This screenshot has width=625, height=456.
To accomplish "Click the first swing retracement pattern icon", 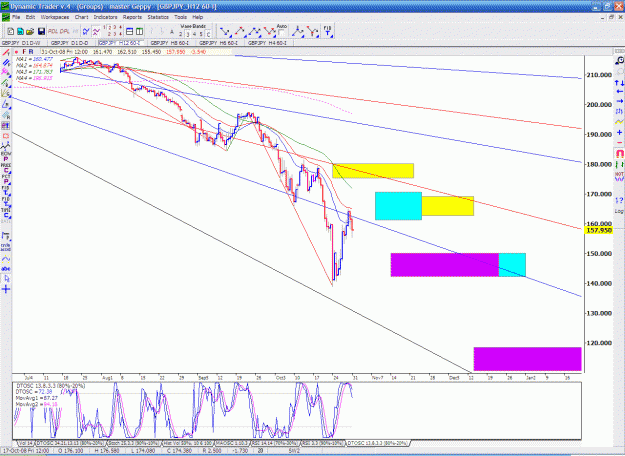I will pyautogui.click(x=225, y=31).
